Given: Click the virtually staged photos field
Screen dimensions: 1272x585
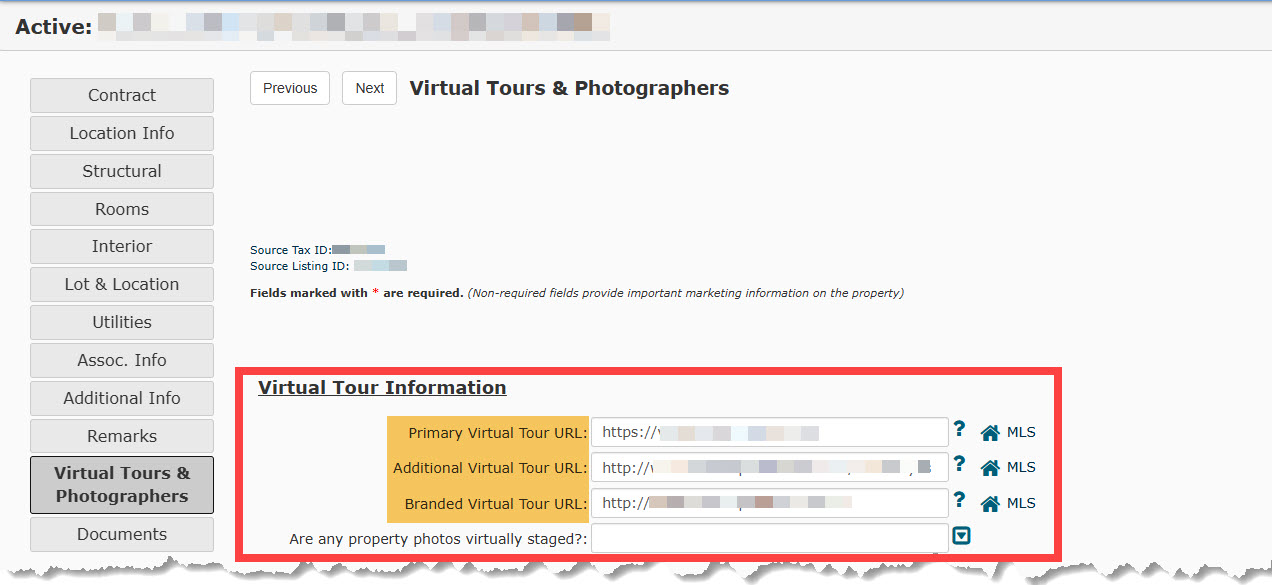Looking at the screenshot, I should pos(769,538).
